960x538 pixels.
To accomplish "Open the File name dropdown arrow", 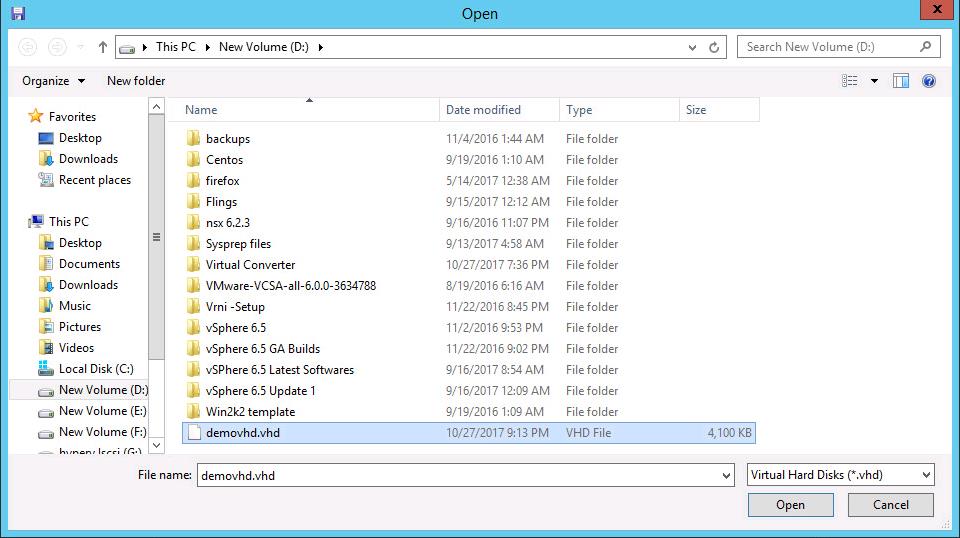I will [x=726, y=476].
